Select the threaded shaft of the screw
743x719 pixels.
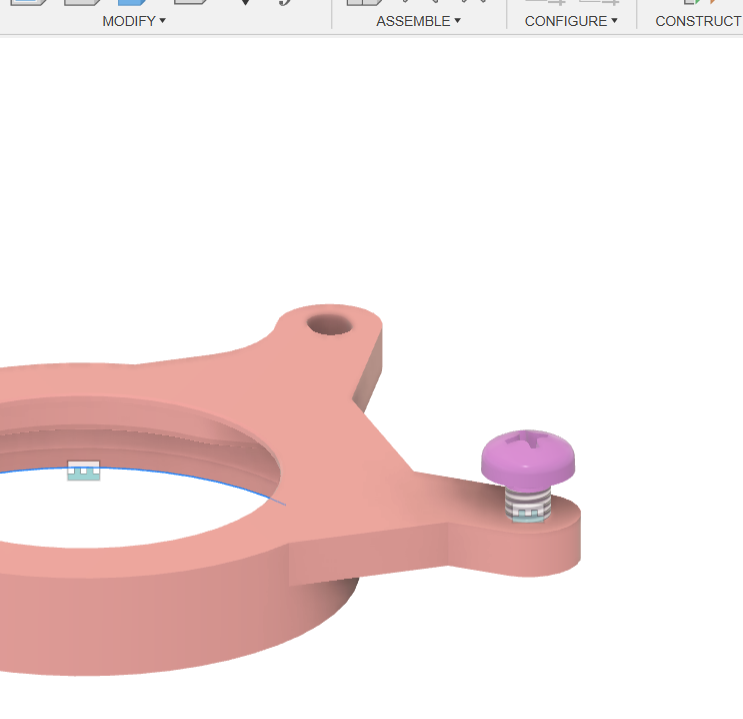pyautogui.click(x=527, y=497)
